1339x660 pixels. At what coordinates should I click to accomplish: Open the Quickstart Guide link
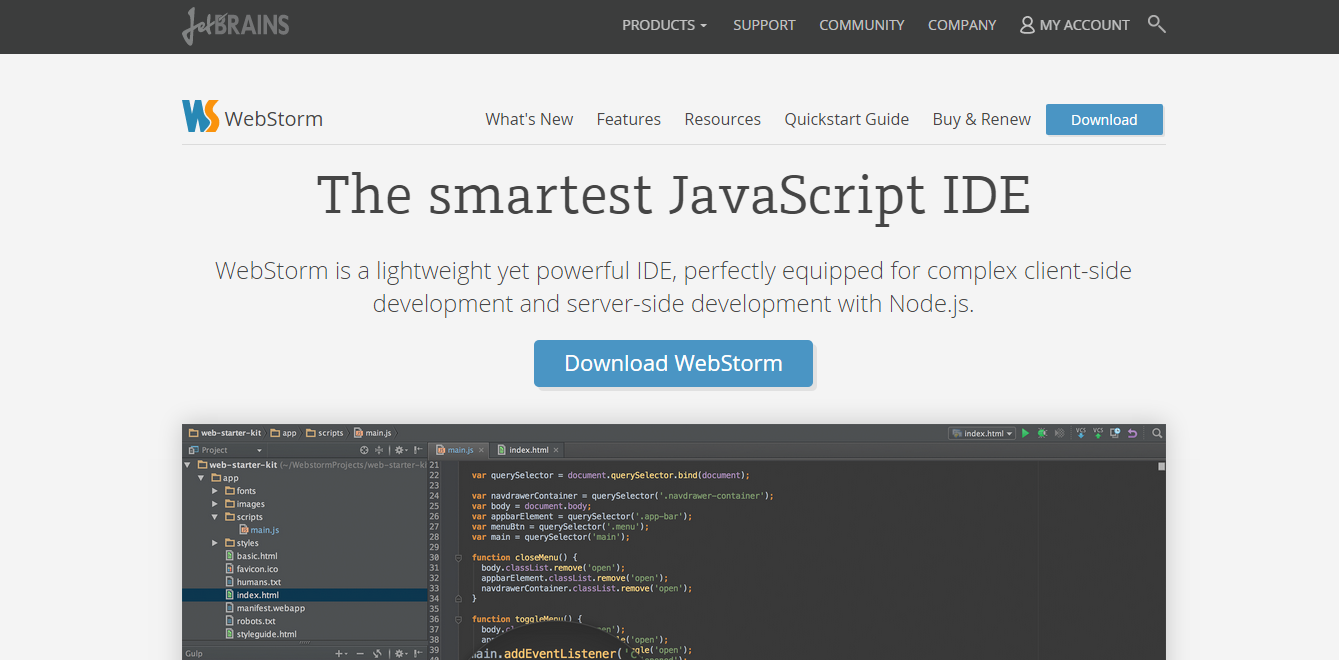point(847,119)
